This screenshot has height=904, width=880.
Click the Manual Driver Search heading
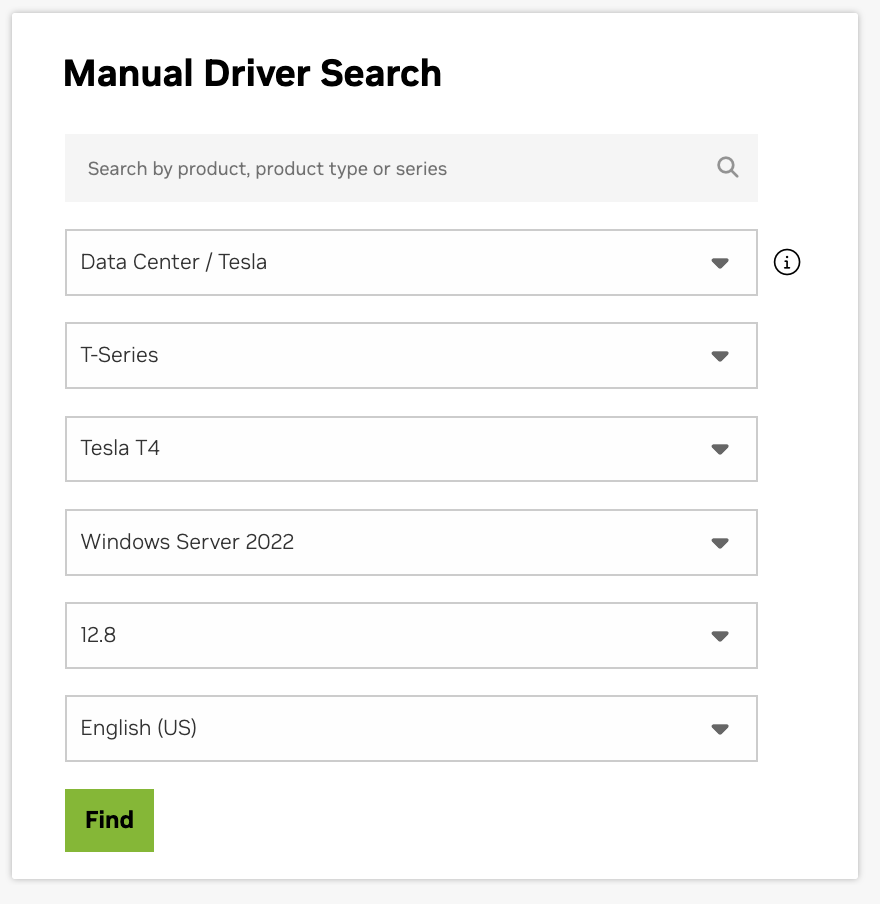(252, 74)
